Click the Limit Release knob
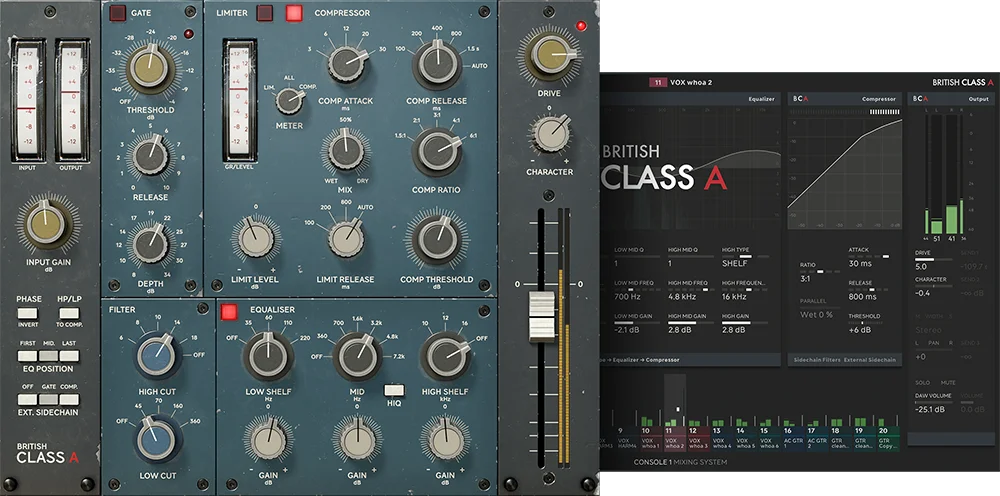1000x496 pixels. pos(346,239)
